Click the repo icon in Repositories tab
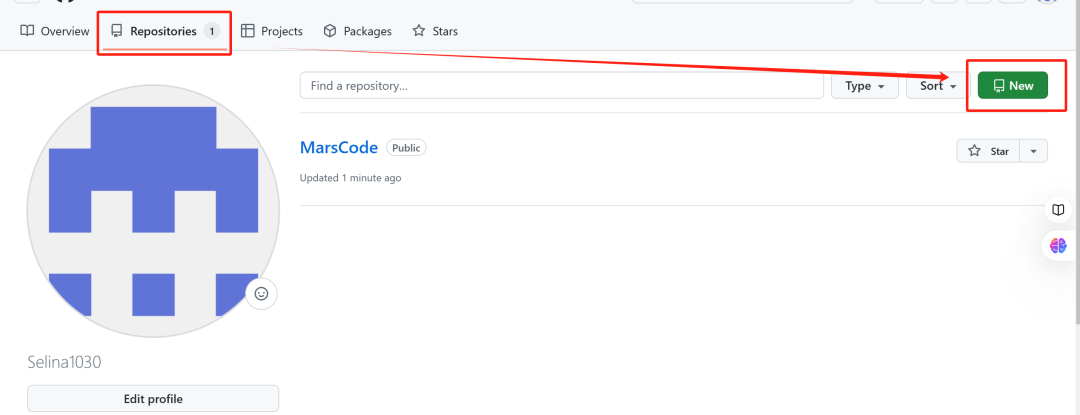 click(117, 31)
